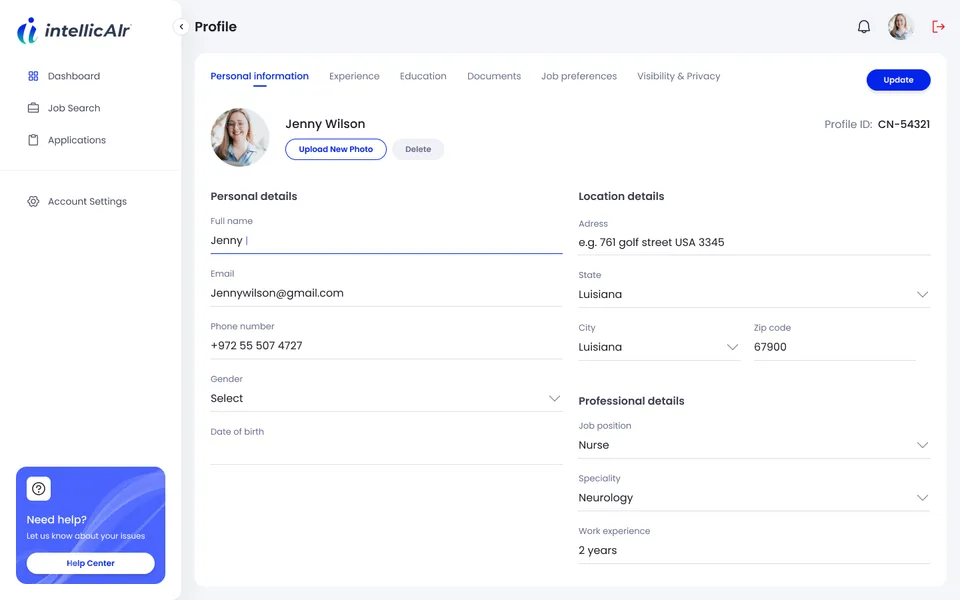Click Upload New Photo button
The image size is (960, 600).
(336, 149)
